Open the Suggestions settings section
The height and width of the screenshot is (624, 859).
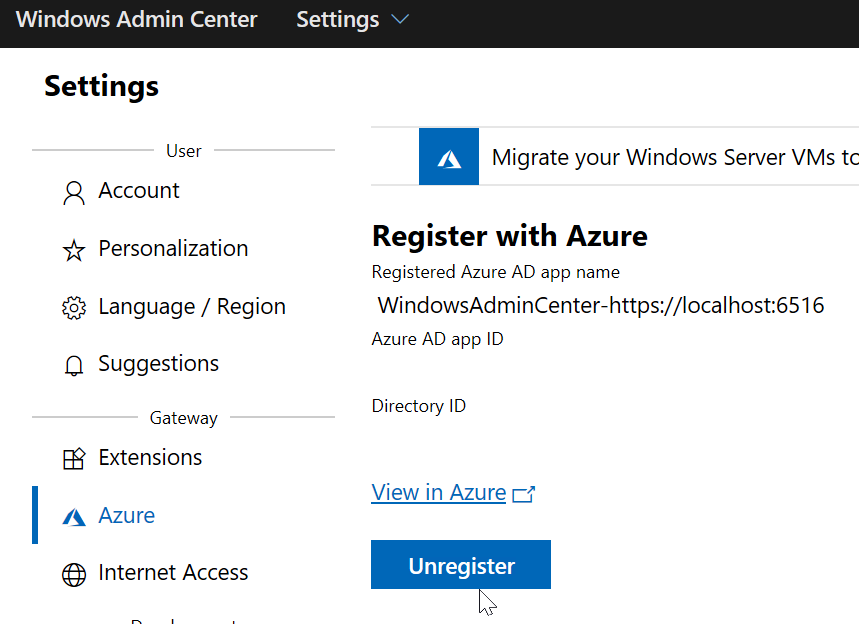158,364
